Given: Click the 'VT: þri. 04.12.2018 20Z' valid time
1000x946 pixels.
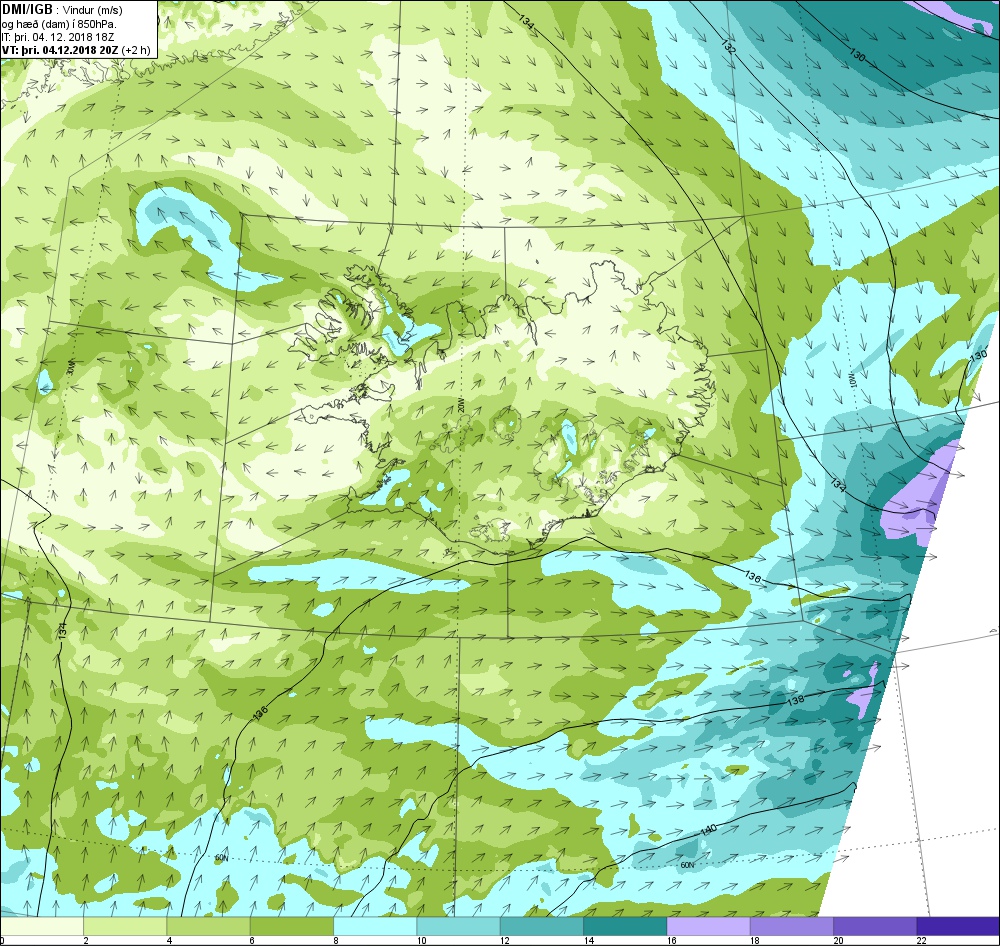Looking at the screenshot, I should pyautogui.click(x=61, y=50).
